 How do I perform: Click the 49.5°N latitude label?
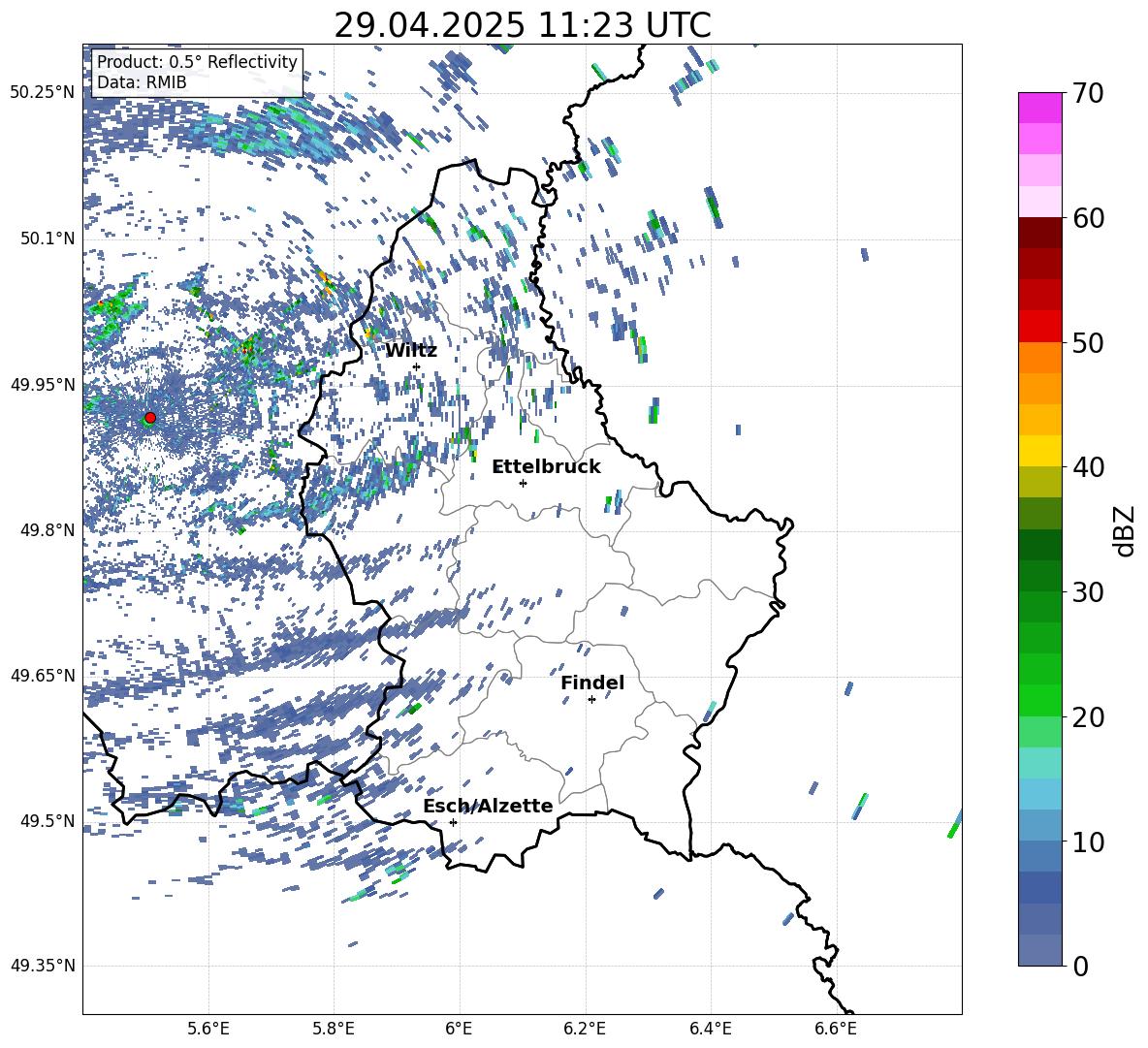pos(47,820)
